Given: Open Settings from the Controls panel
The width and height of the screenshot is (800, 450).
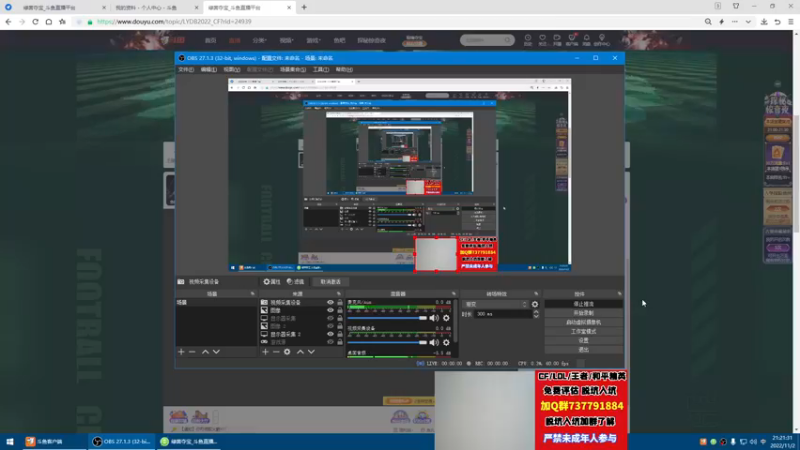Looking at the screenshot, I should (x=583, y=340).
